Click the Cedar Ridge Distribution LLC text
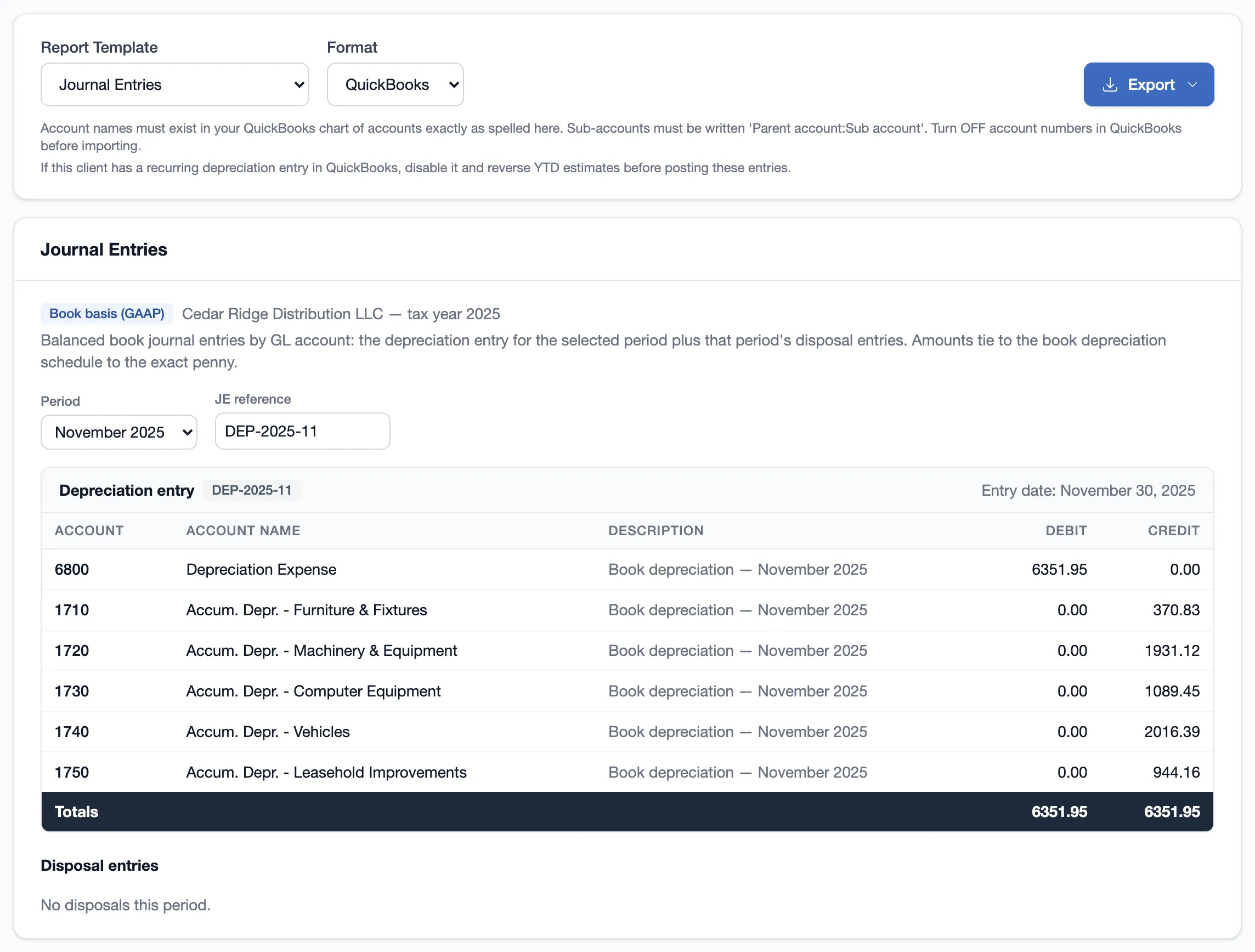1255x952 pixels. 282,314
